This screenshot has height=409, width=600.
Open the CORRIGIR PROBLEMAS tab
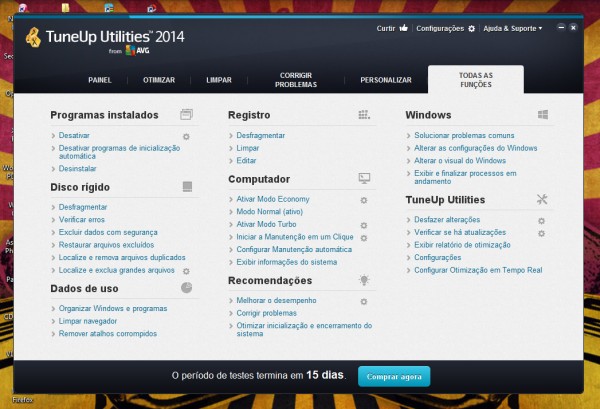click(296, 80)
